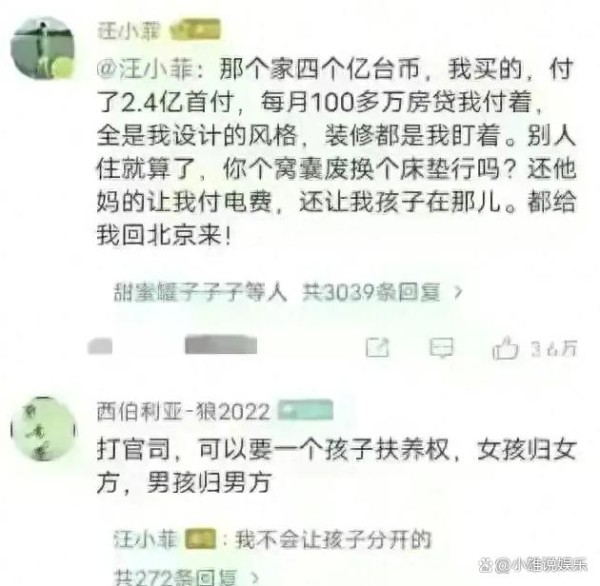Like the first comment with thumbs-up icon

[x=505, y=348]
